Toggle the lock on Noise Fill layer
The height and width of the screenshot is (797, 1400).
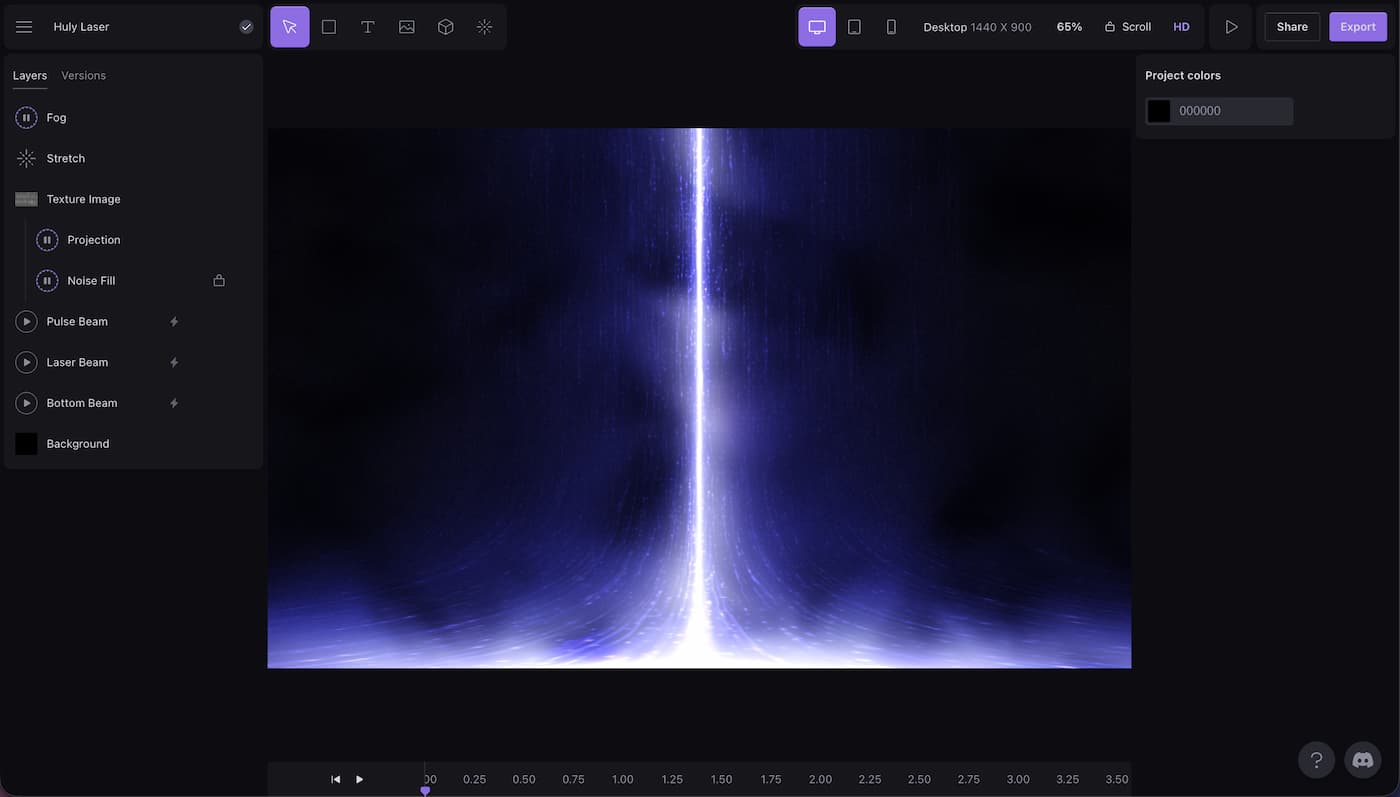(219, 281)
